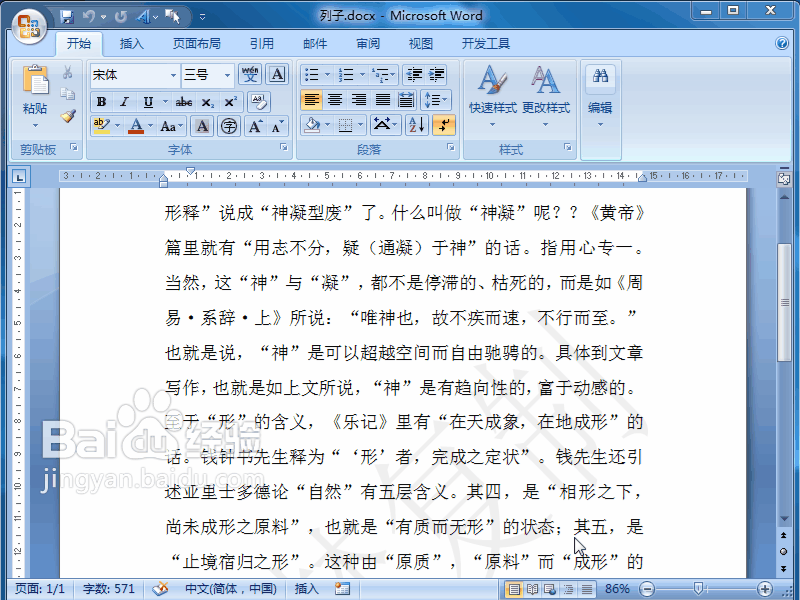This screenshot has height=600, width=800.
Task: Open the font size dropdown (三号)
Action: pos(227,76)
